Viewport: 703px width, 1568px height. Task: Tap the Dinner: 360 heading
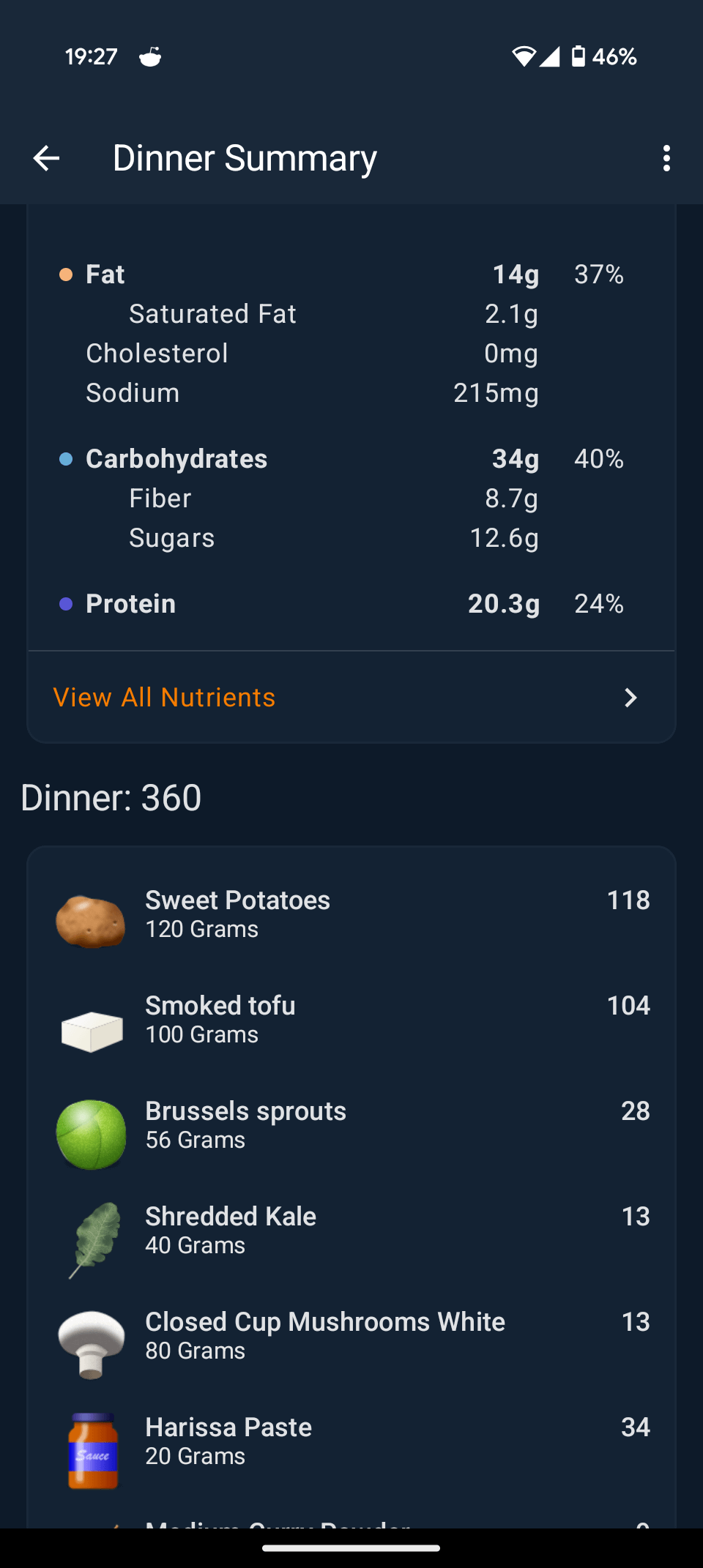pos(111,797)
